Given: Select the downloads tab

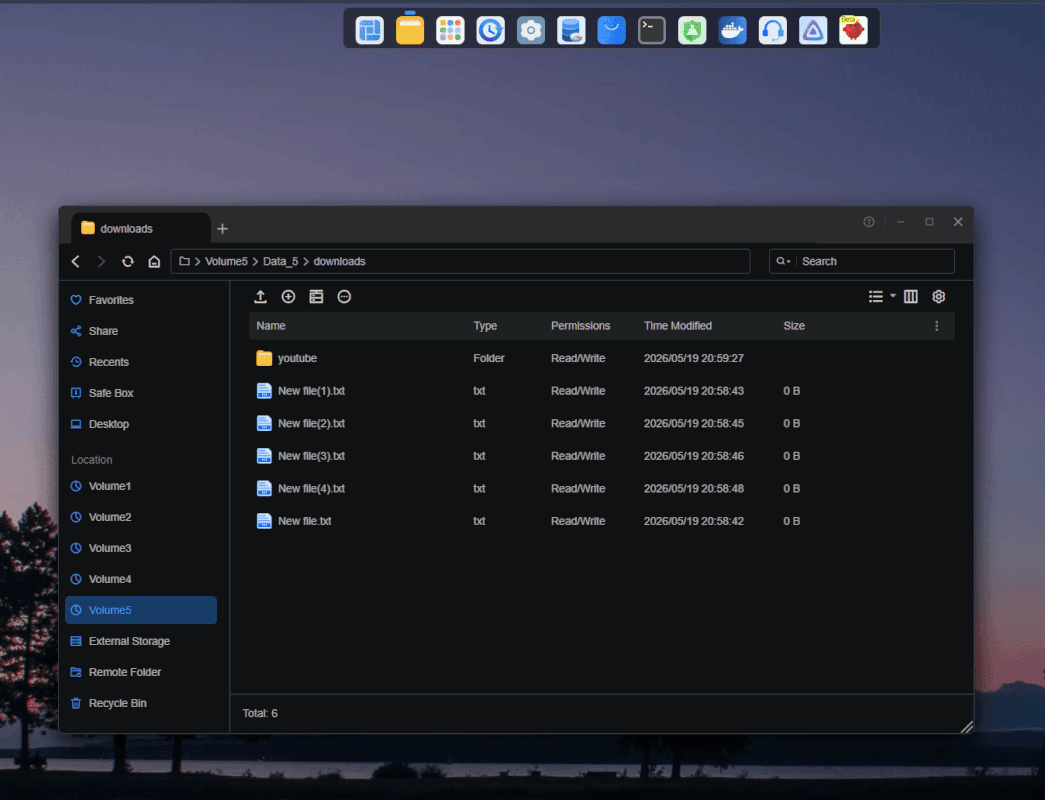Looking at the screenshot, I should 141,229.
